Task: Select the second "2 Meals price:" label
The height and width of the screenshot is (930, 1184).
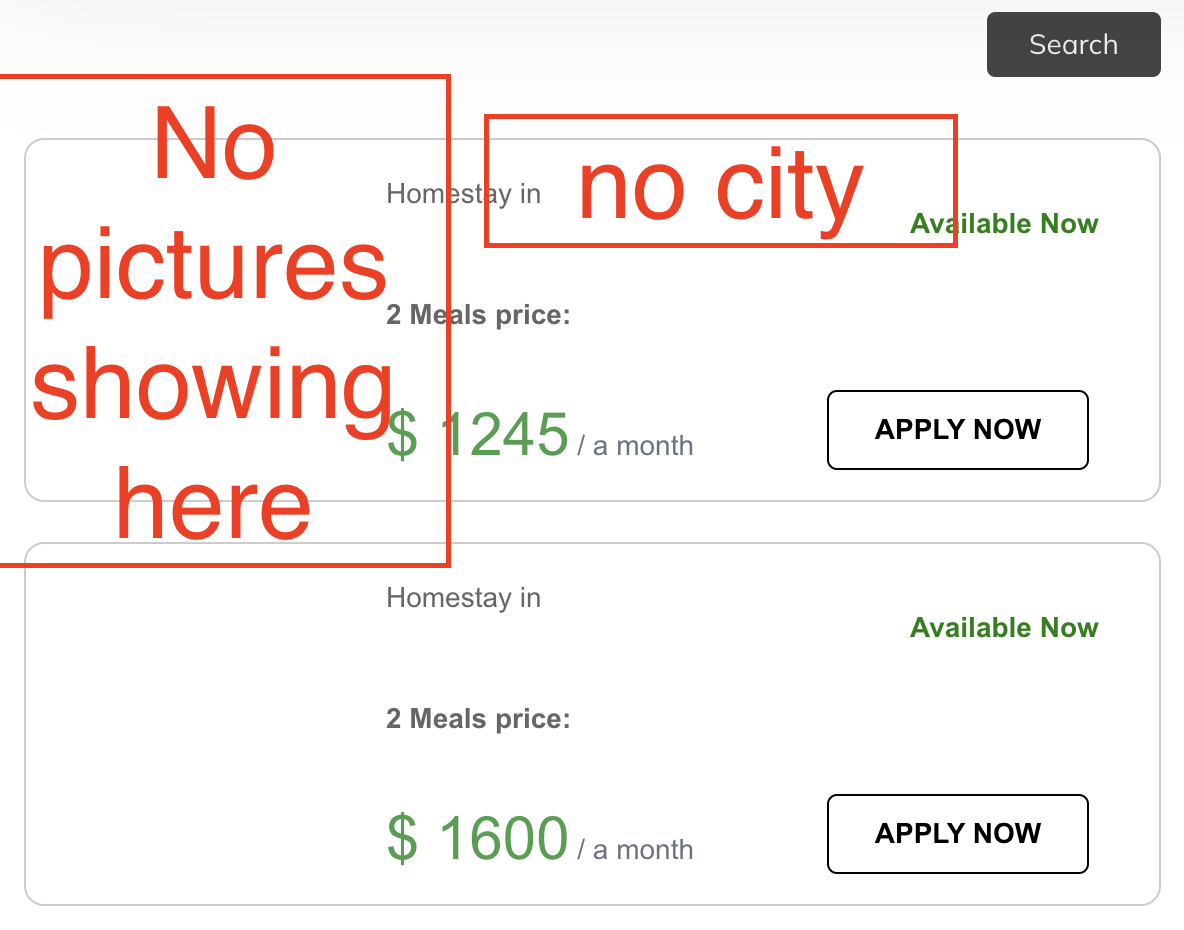Action: [x=478, y=719]
